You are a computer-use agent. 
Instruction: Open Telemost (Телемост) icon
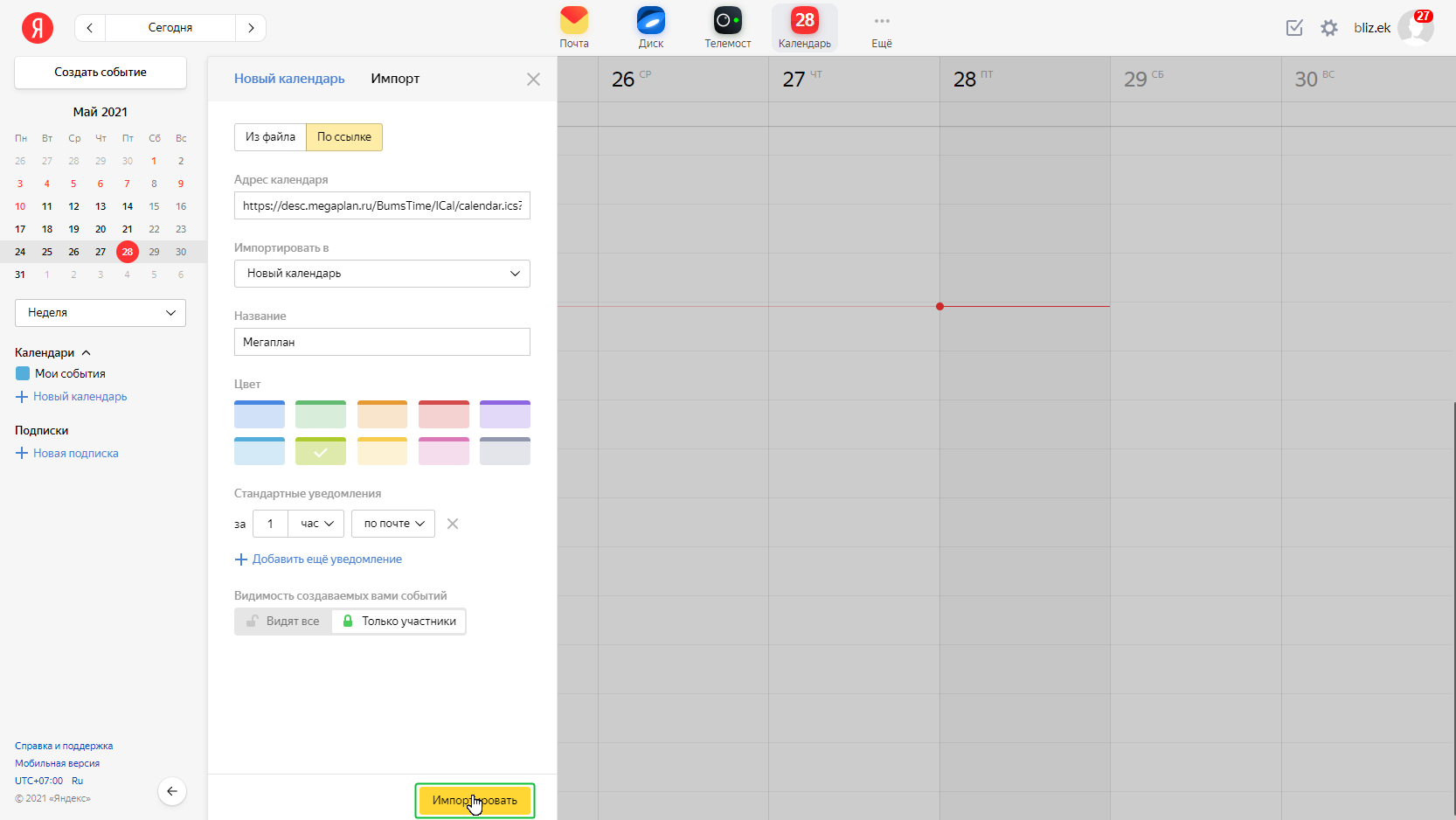click(x=728, y=28)
